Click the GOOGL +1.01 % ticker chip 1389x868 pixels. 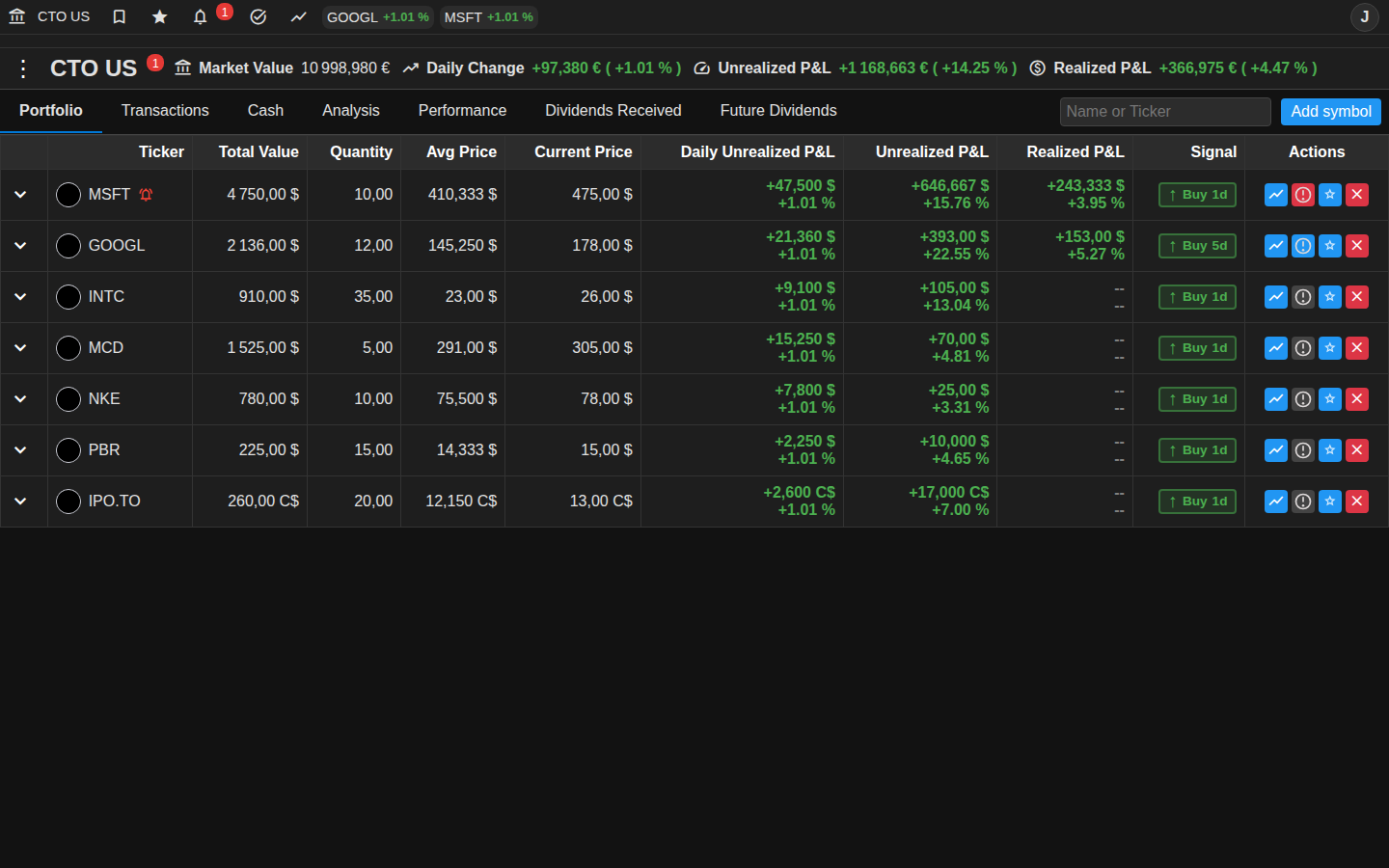tap(377, 17)
